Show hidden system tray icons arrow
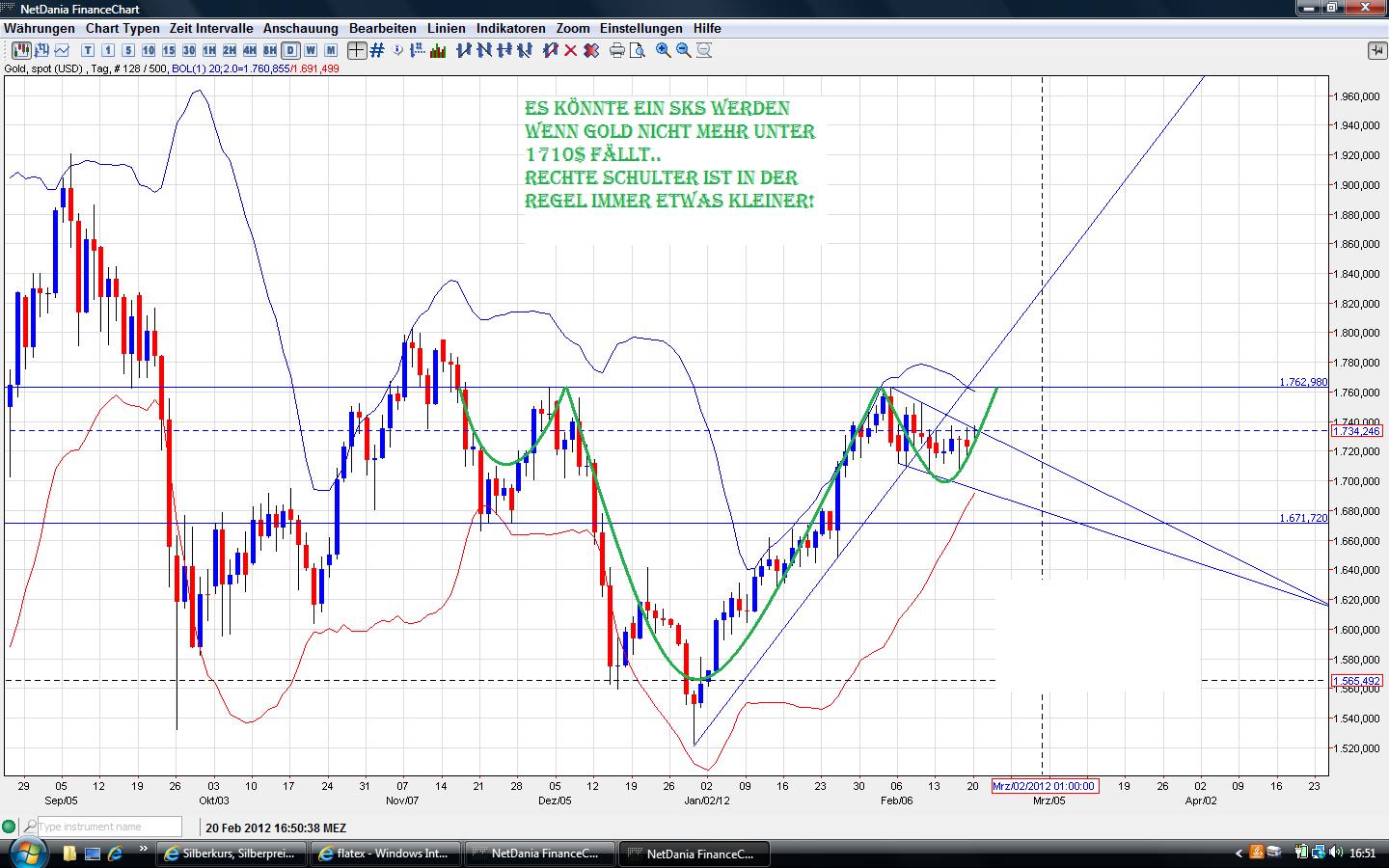 [1239, 854]
